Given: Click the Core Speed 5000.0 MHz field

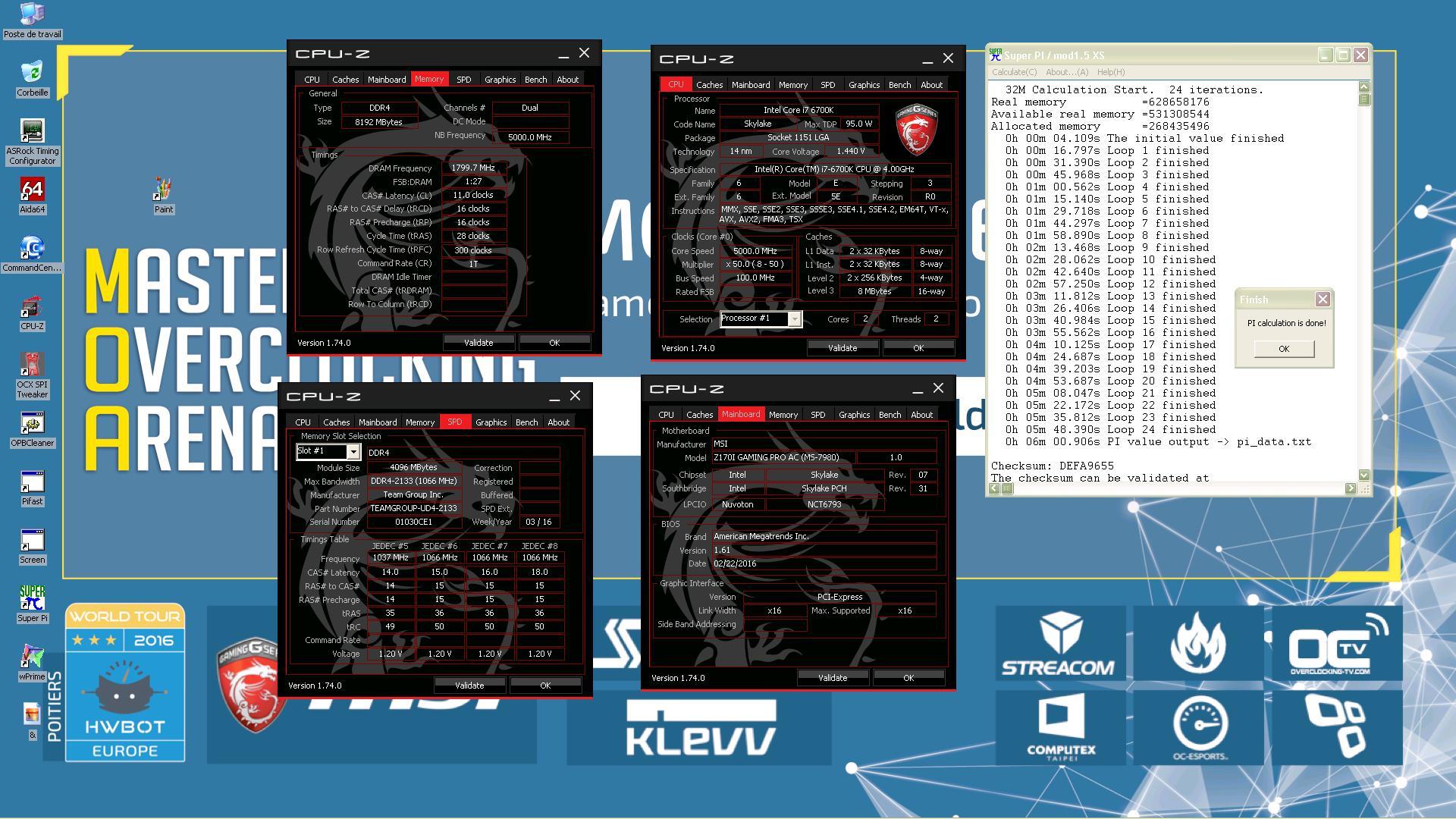Looking at the screenshot, I should (755, 251).
